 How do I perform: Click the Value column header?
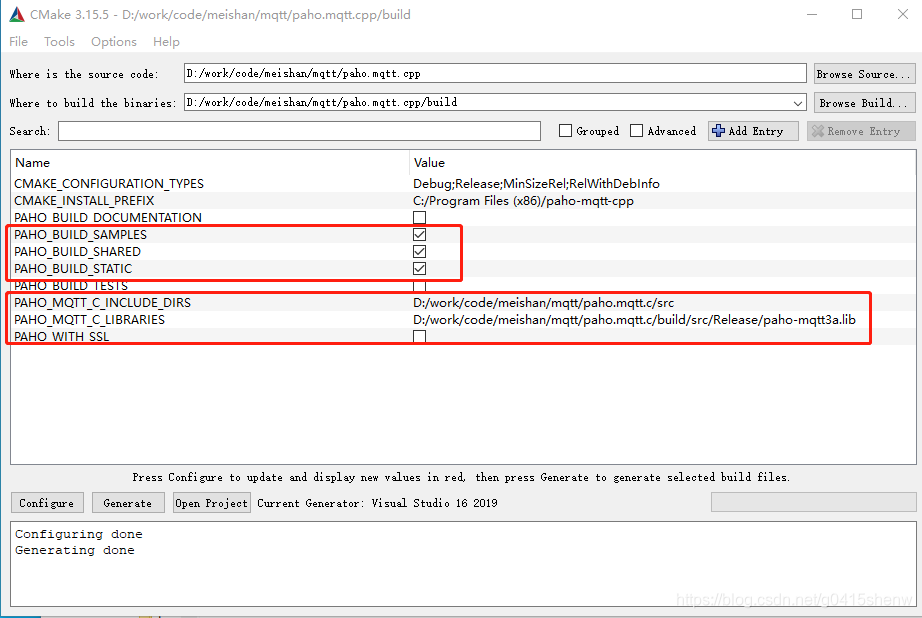pos(429,163)
